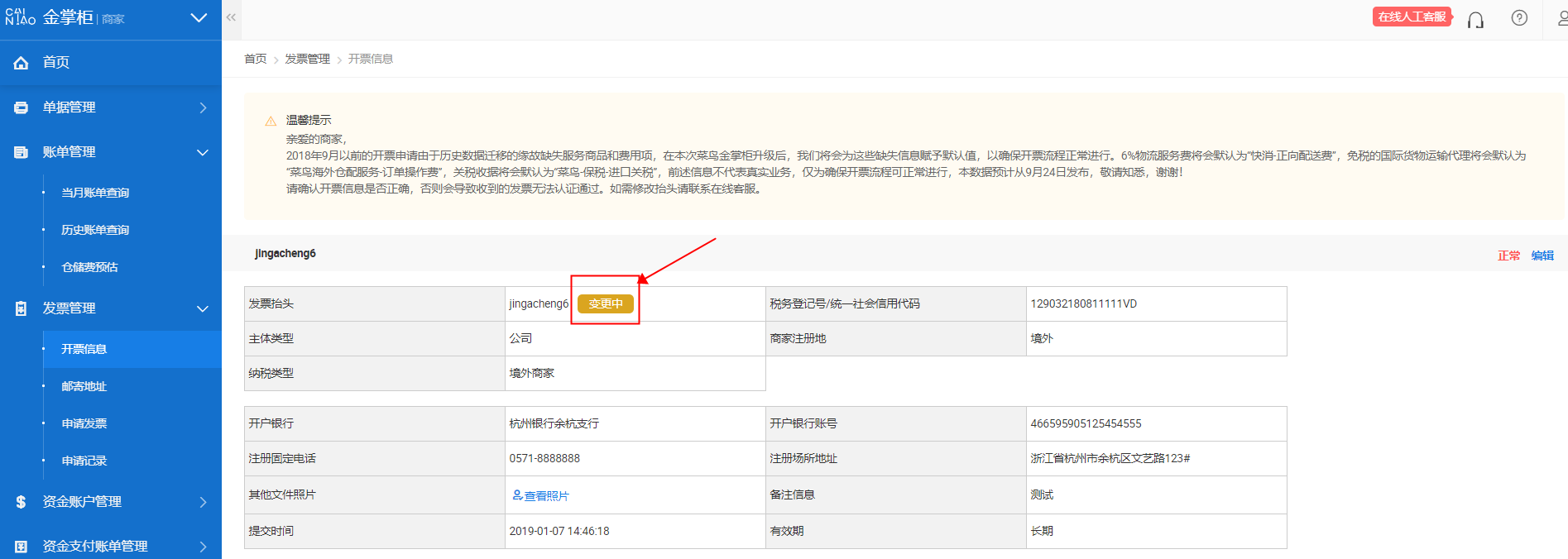Screen dimensions: 1568x559
Task: Click the 首页 breadcrumb link
Action: pyautogui.click(x=256, y=59)
